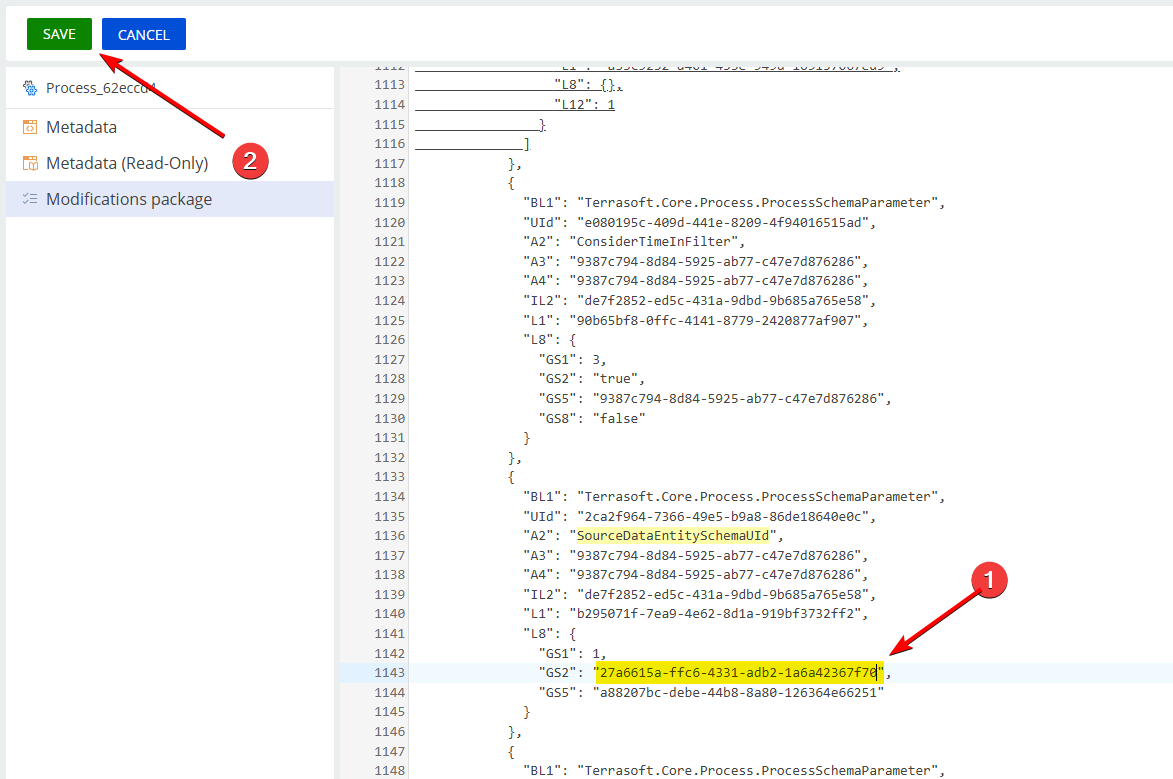1173x779 pixels.
Task: Click ConsiderTimeInFilter text on line 1121
Action: [x=657, y=242]
